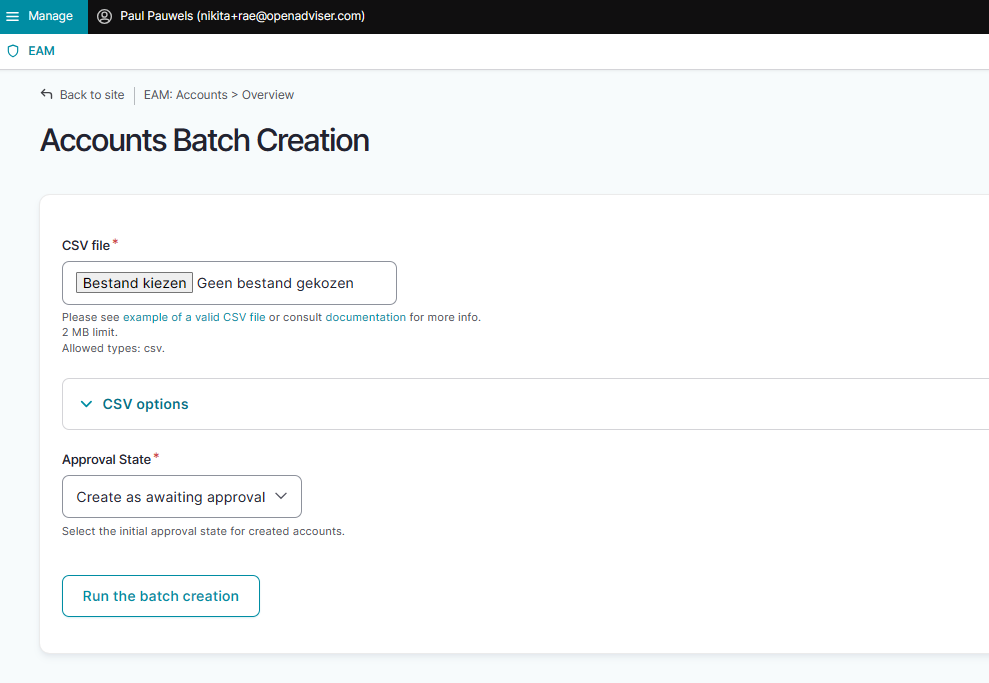Click the Approval State field label
Image resolution: width=989 pixels, height=683 pixels.
106,460
